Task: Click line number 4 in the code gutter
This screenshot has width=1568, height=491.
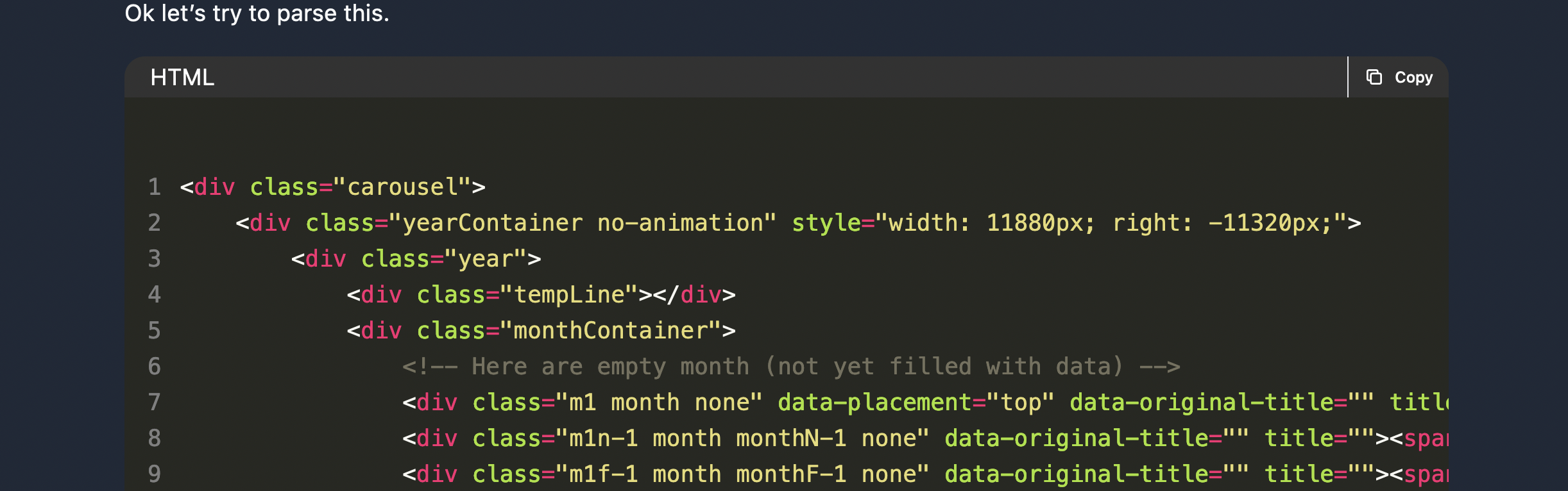Action: coord(155,295)
